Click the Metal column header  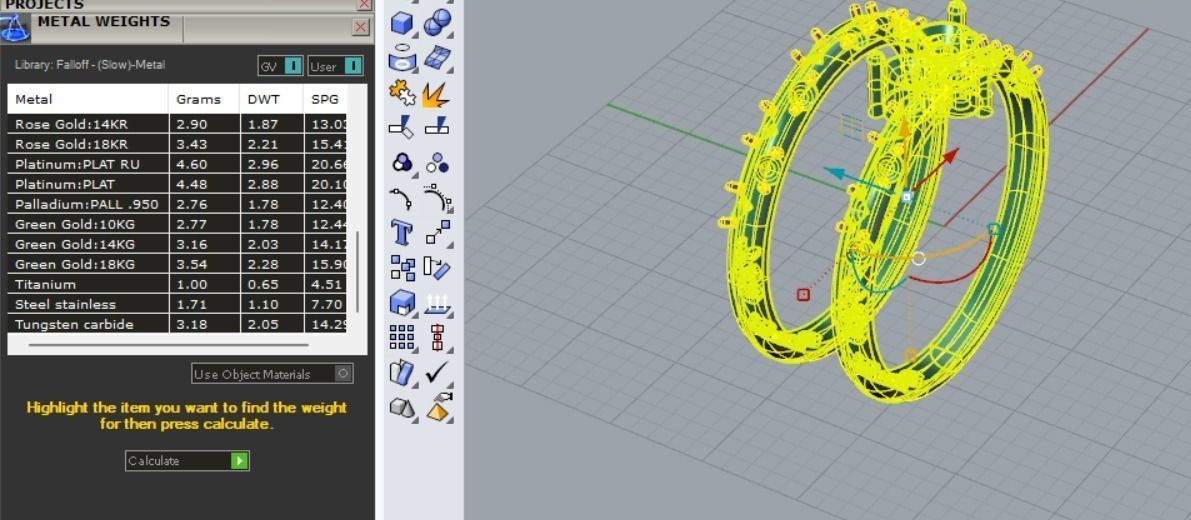88,99
